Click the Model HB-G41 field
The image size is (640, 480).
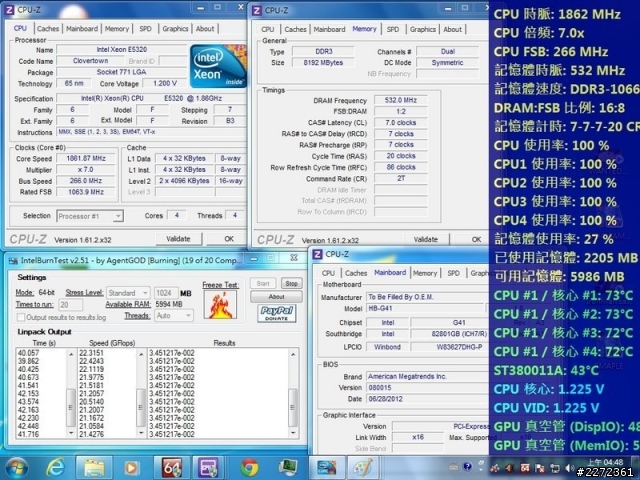tap(425, 309)
